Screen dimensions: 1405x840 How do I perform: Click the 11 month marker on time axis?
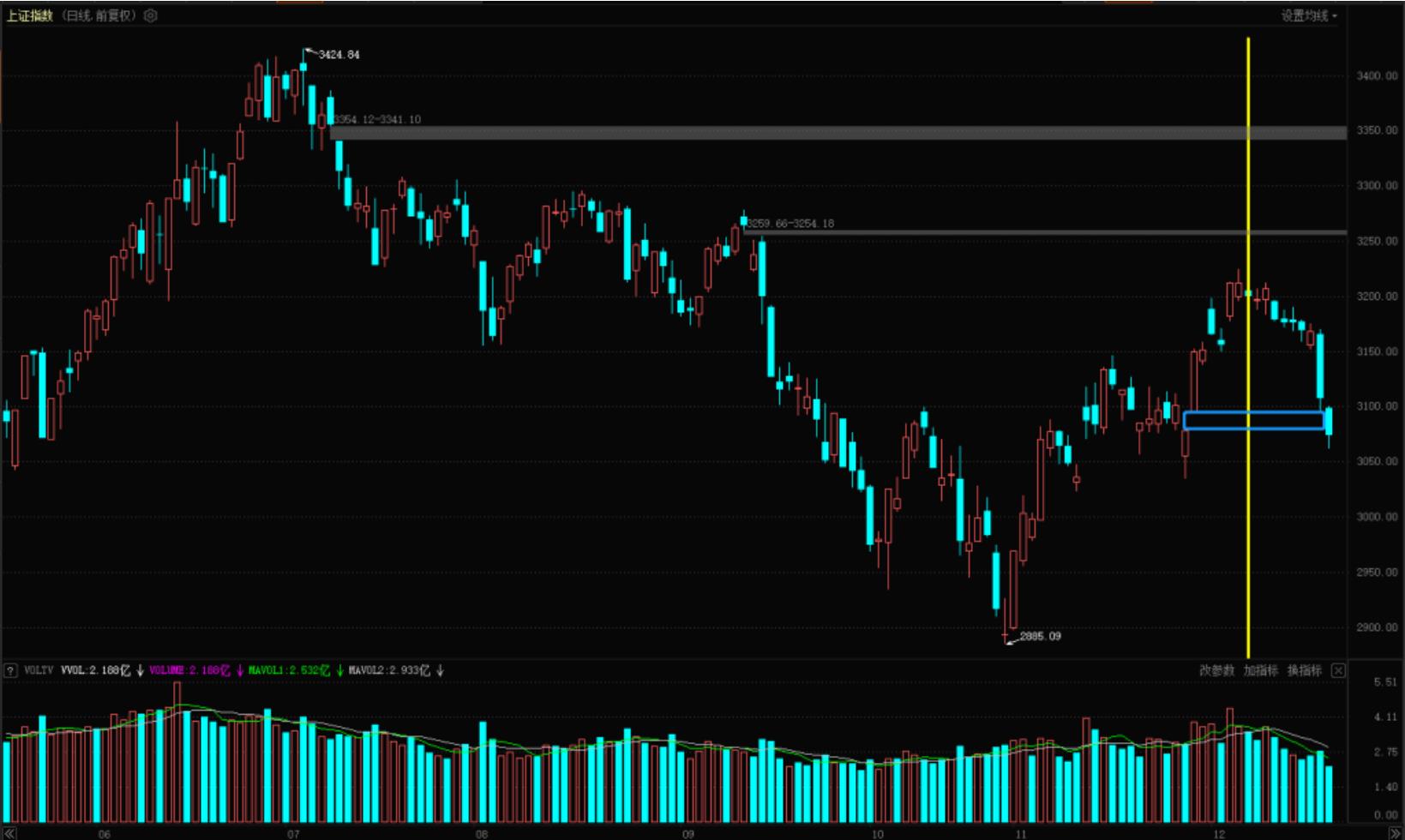pyautogui.click(x=1020, y=833)
